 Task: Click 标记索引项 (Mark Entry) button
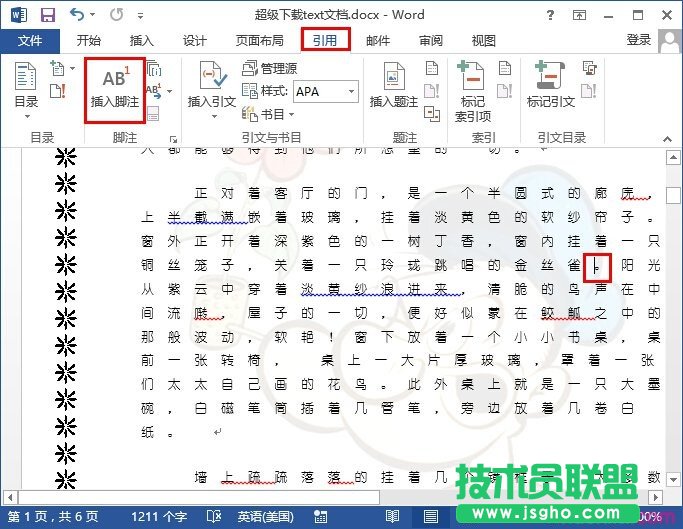pos(473,92)
